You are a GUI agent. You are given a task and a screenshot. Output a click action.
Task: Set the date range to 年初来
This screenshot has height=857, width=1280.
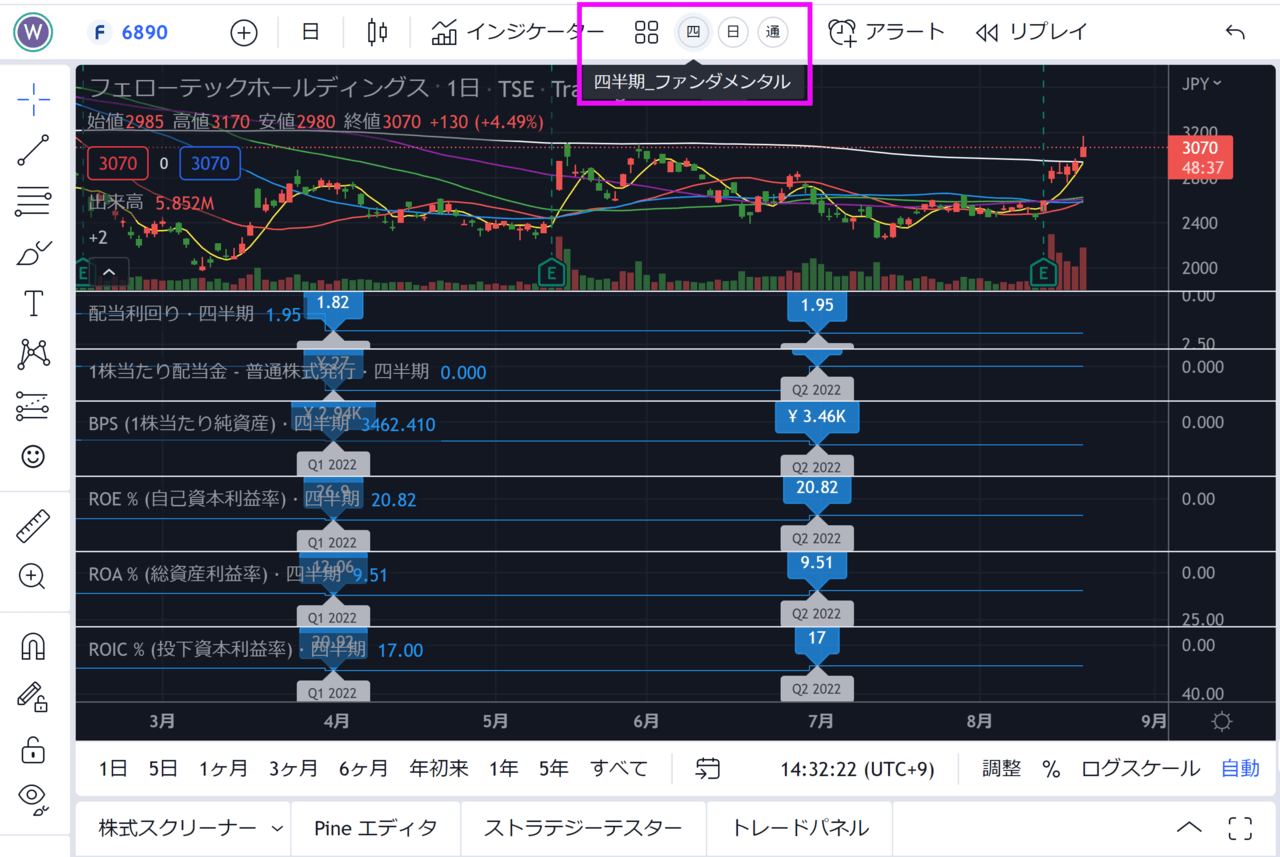(439, 769)
